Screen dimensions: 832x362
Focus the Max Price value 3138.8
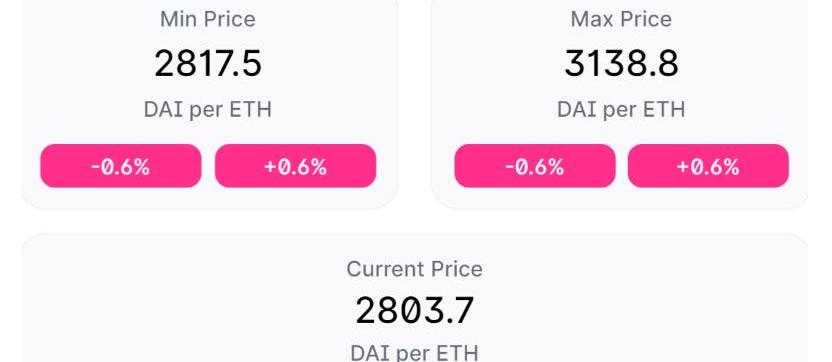(621, 63)
